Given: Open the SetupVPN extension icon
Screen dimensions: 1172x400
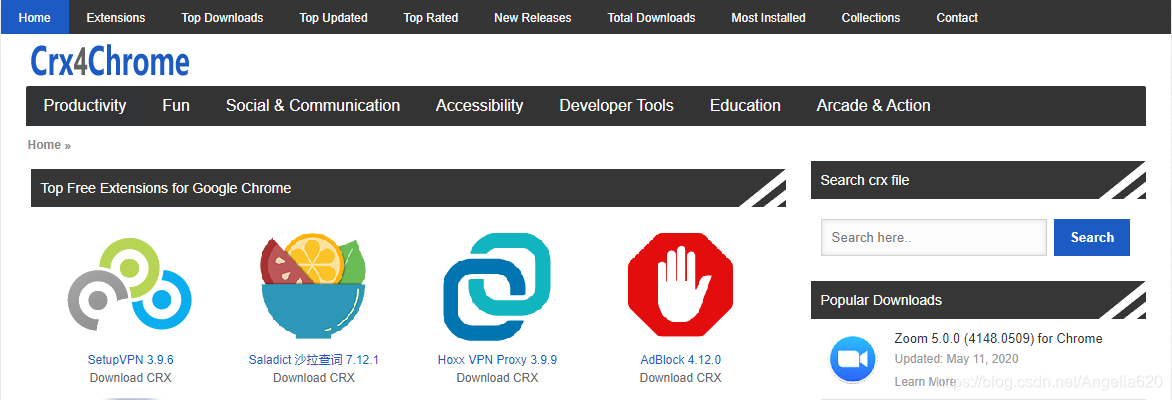Looking at the screenshot, I should pos(130,285).
